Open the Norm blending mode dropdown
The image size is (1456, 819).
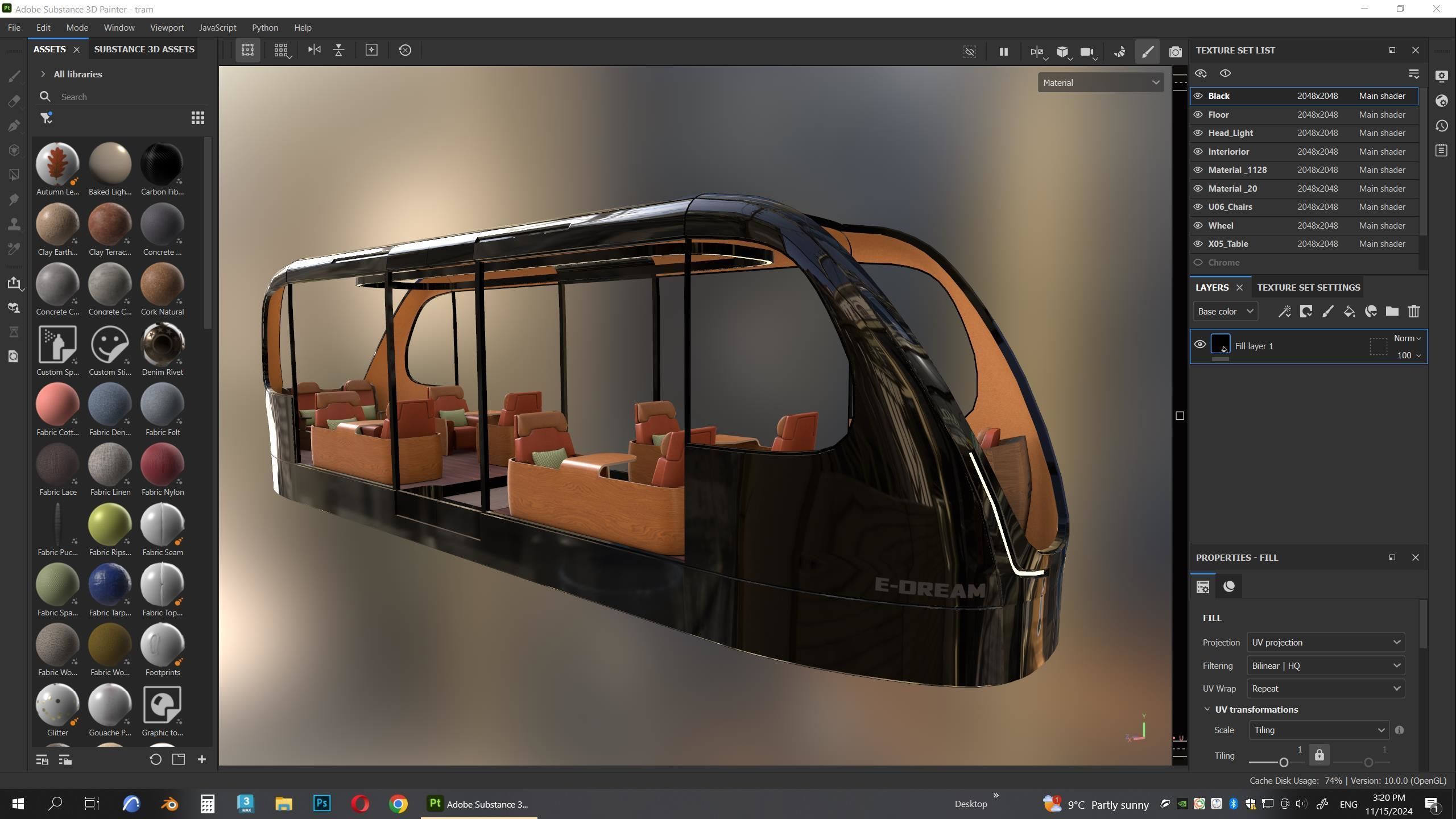coord(1407,338)
